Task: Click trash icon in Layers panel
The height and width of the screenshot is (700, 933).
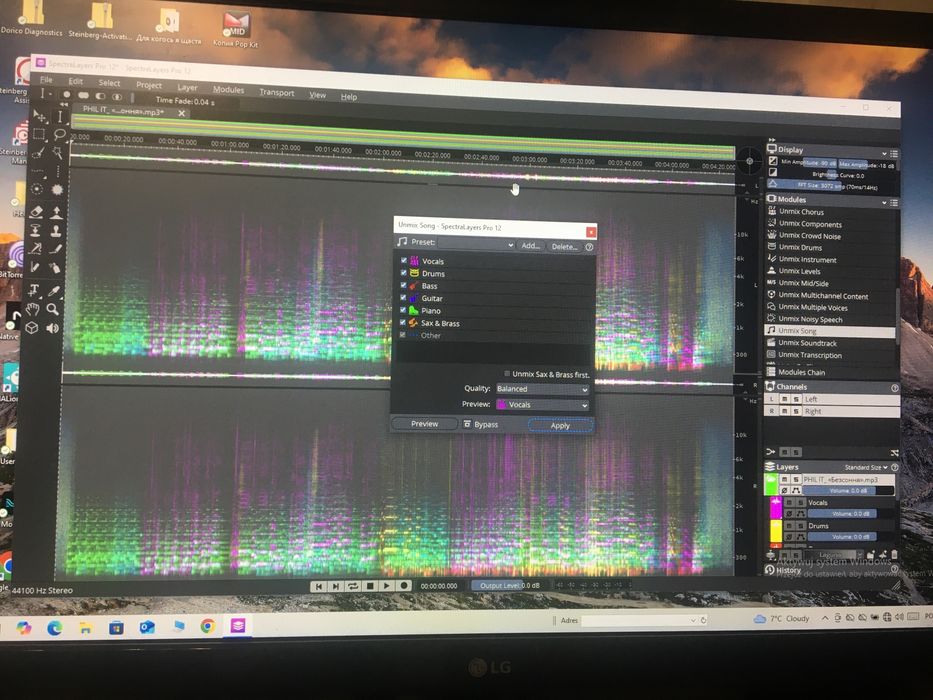Action: tap(894, 554)
